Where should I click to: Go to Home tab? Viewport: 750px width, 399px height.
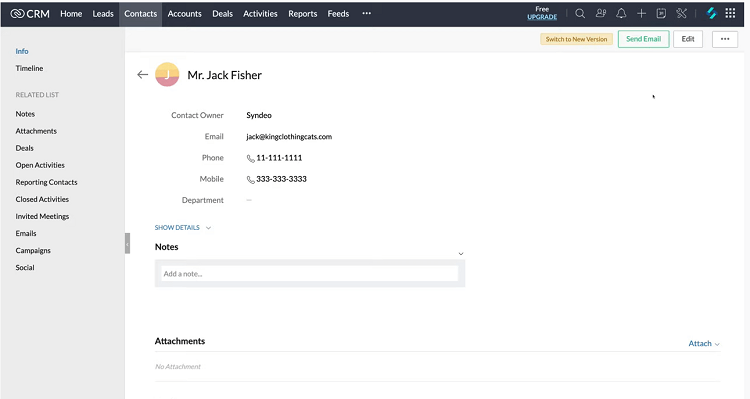tap(71, 14)
